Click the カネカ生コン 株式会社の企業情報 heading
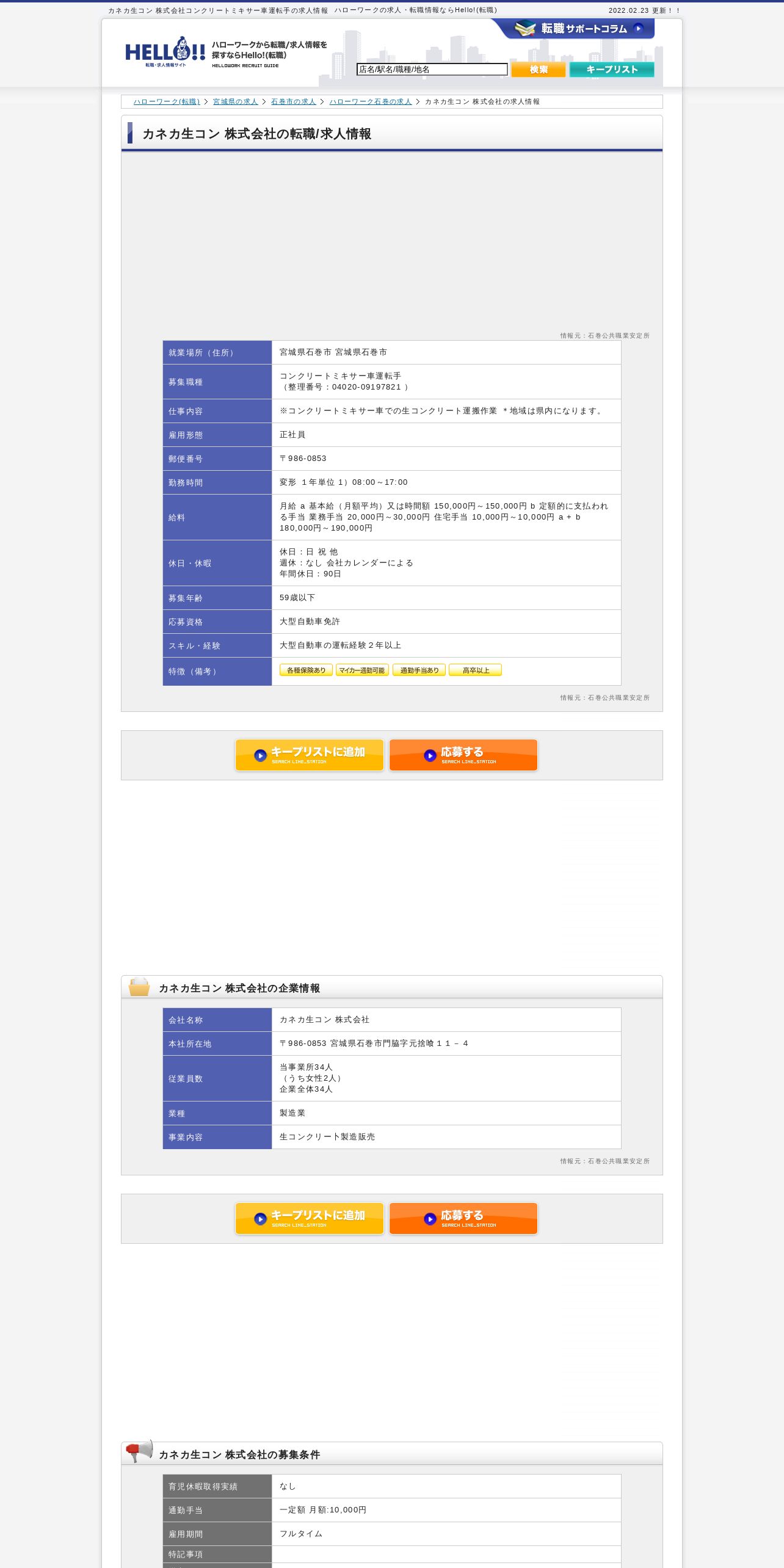Screen dimensions: 784x1568 coord(239,988)
